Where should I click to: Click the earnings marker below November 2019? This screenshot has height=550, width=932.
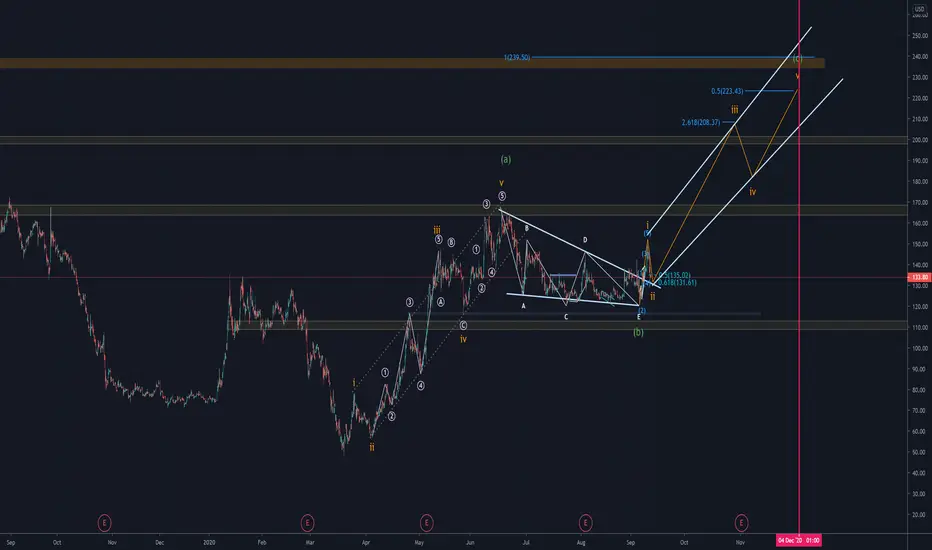pos(105,523)
